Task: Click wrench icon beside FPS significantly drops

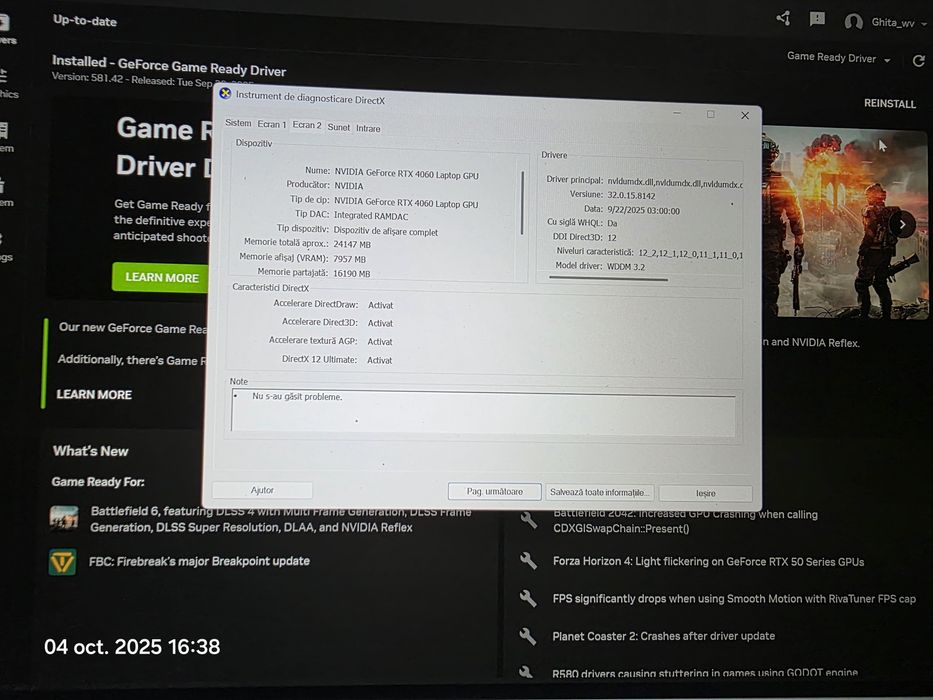Action: click(x=528, y=598)
